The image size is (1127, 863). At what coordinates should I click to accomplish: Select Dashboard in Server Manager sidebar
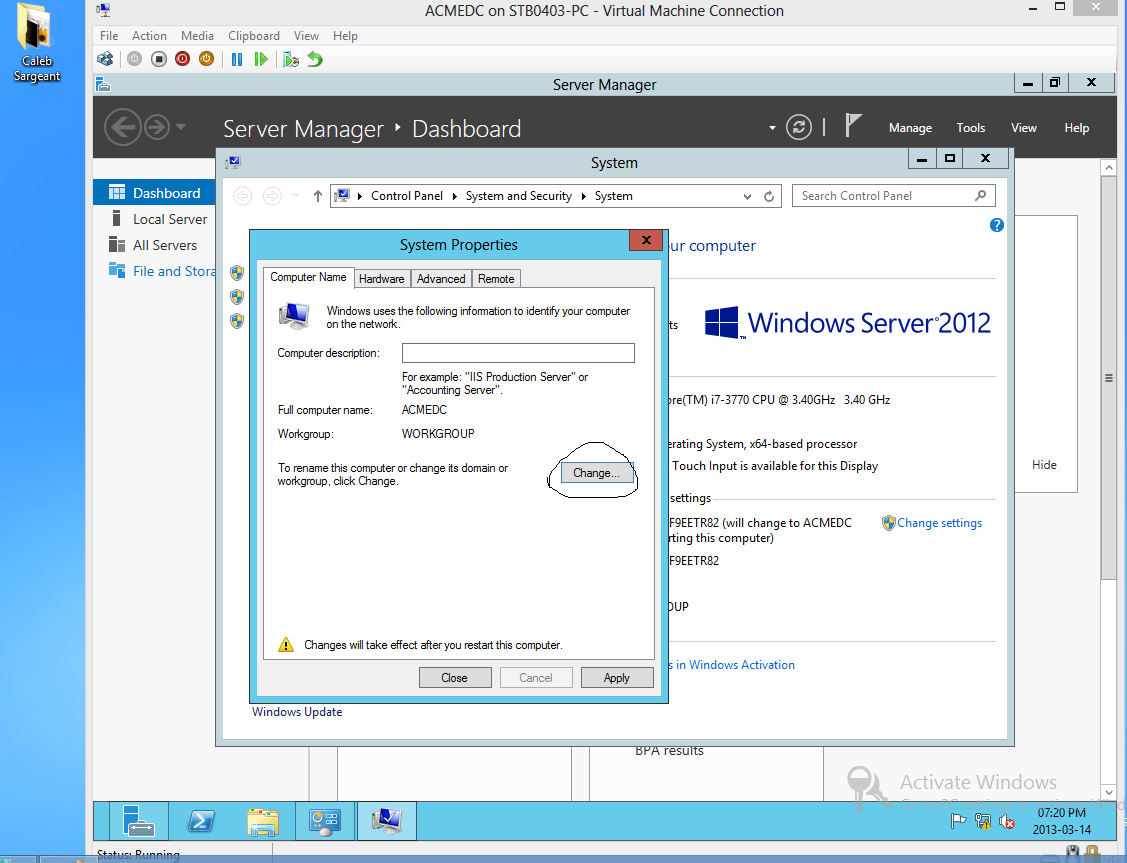click(x=154, y=193)
